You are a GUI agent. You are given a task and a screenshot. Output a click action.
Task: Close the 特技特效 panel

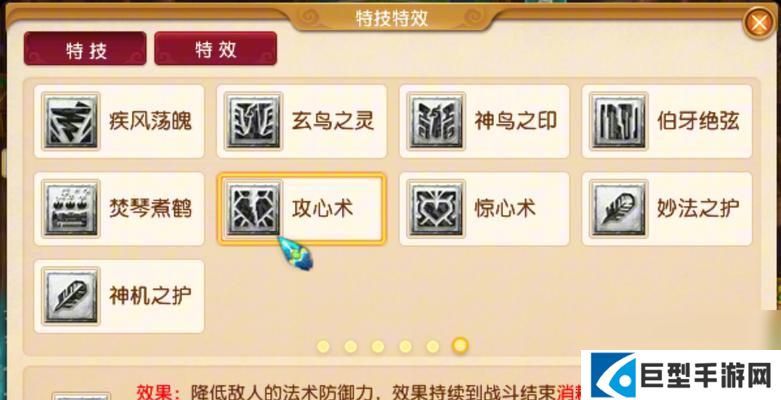point(759,23)
